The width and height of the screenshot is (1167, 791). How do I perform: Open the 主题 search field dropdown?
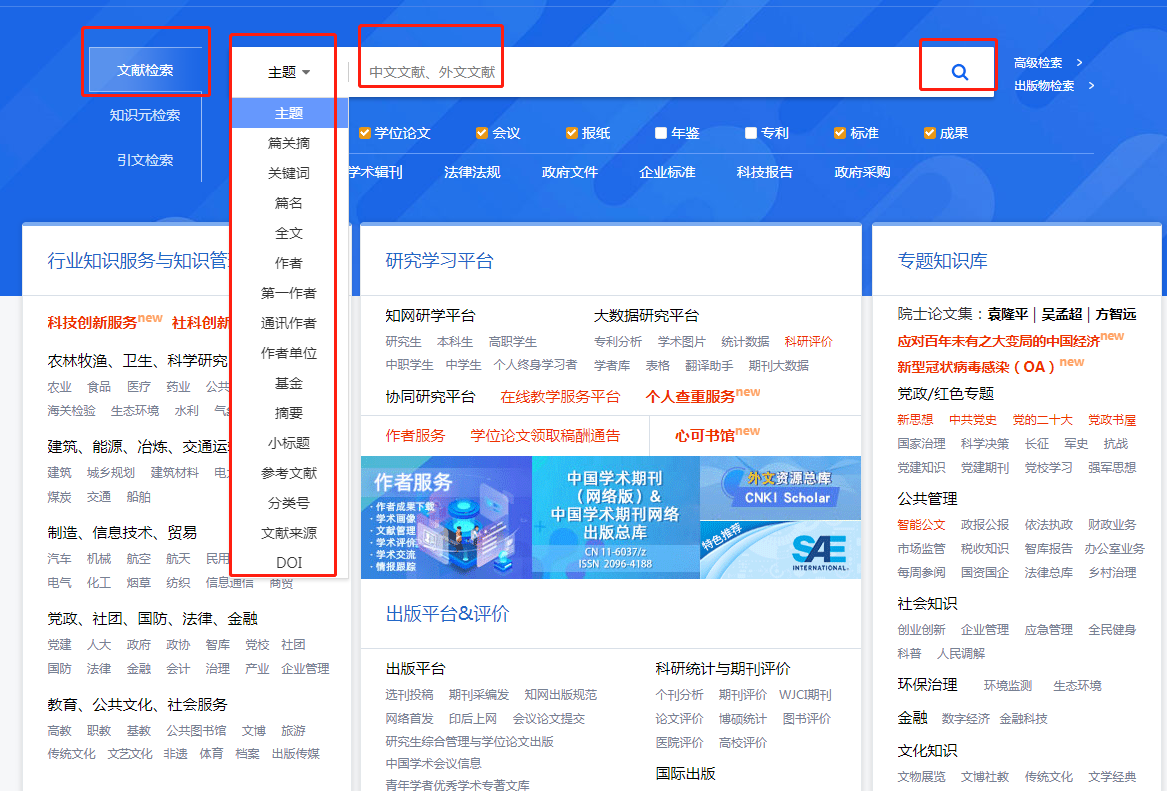coord(289,72)
